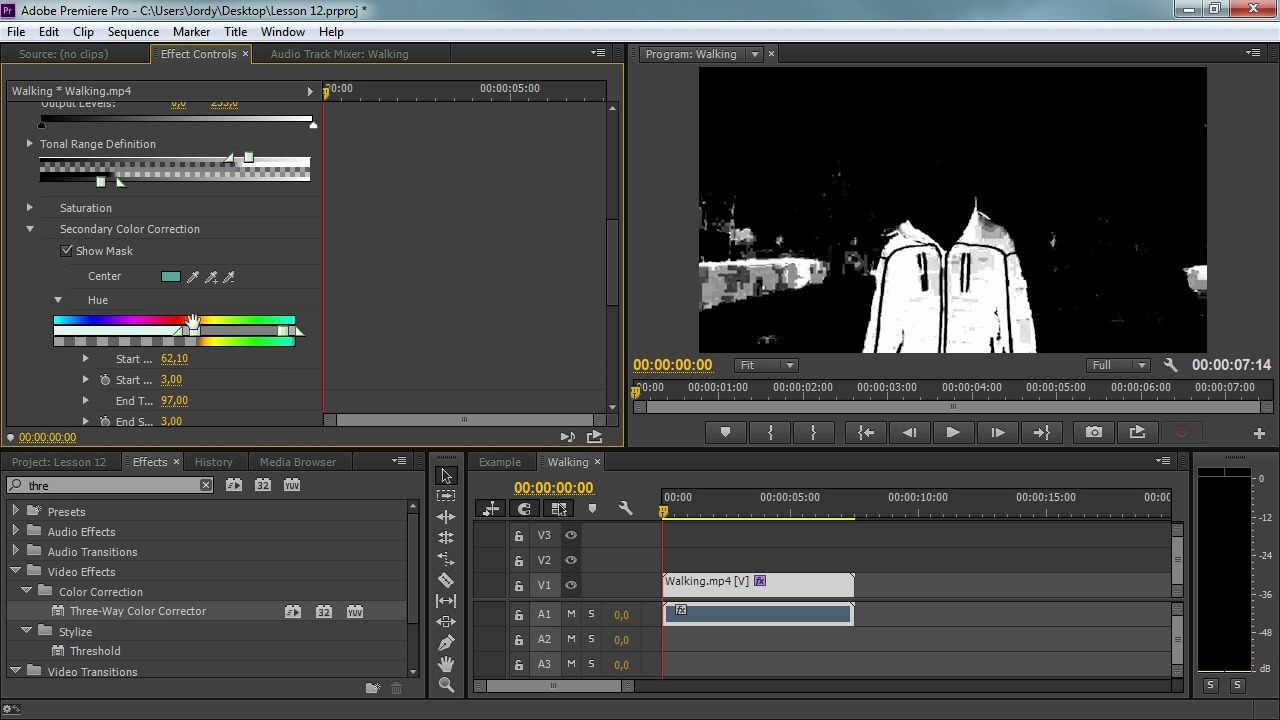Image resolution: width=1280 pixels, height=720 pixels.
Task: Open the Sequence menu
Action: click(133, 32)
